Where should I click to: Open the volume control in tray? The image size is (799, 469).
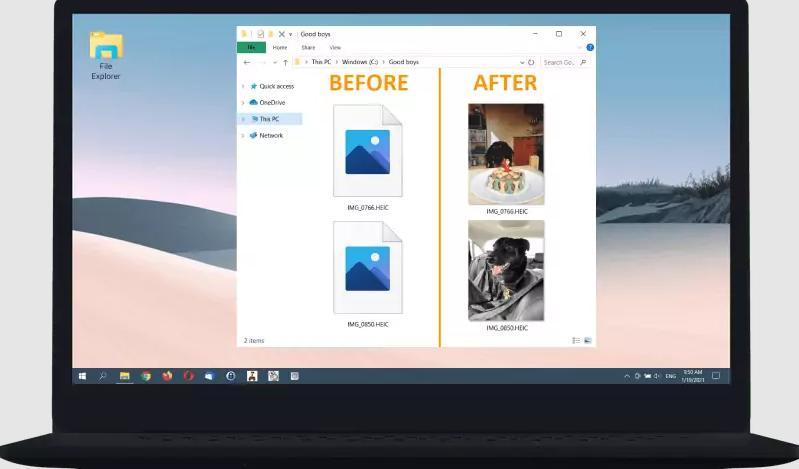(657, 376)
